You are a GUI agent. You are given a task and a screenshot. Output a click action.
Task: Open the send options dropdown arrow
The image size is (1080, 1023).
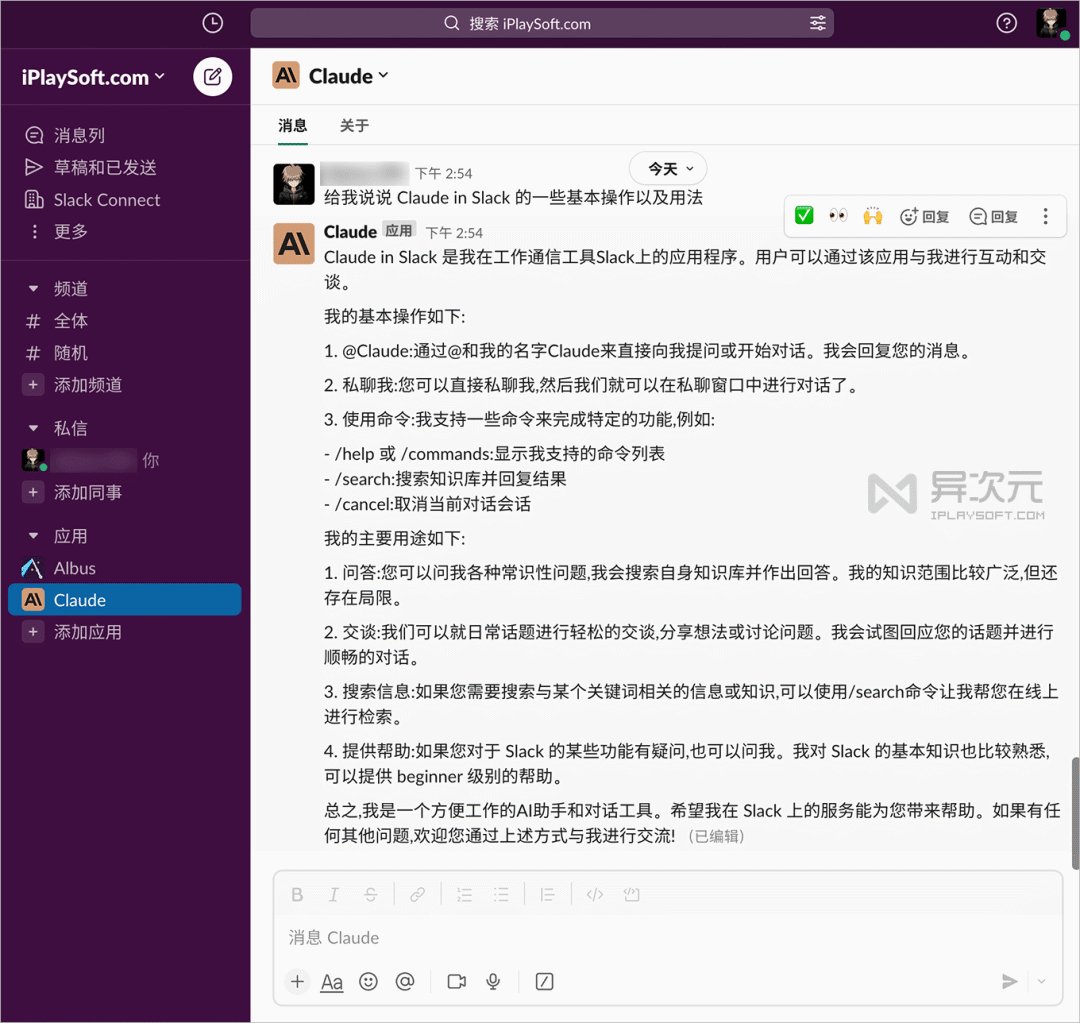(1041, 981)
